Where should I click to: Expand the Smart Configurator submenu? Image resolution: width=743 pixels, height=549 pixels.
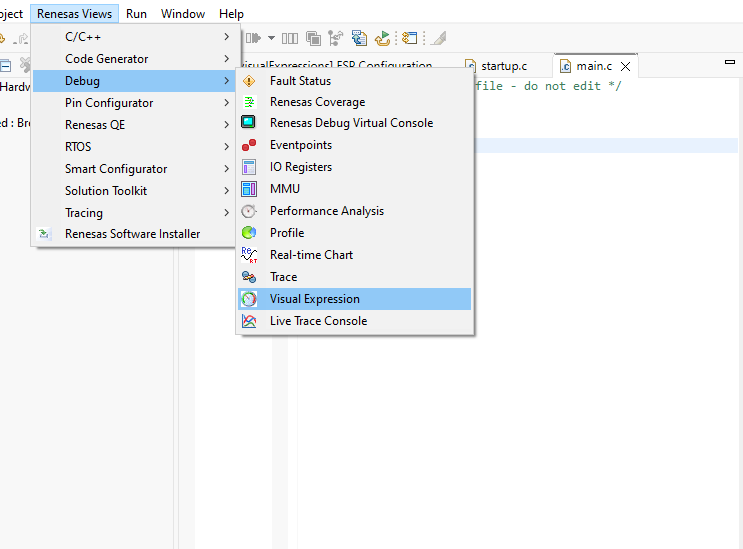coord(134,169)
